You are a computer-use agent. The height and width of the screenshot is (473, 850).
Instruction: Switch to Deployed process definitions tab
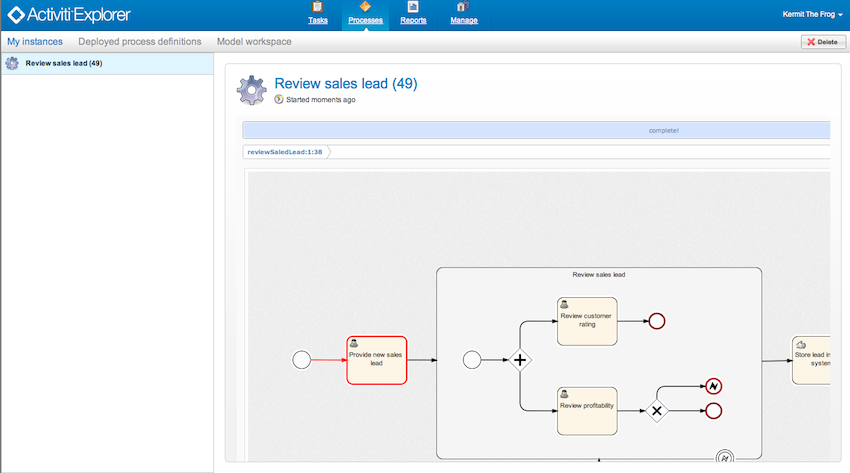(x=139, y=42)
